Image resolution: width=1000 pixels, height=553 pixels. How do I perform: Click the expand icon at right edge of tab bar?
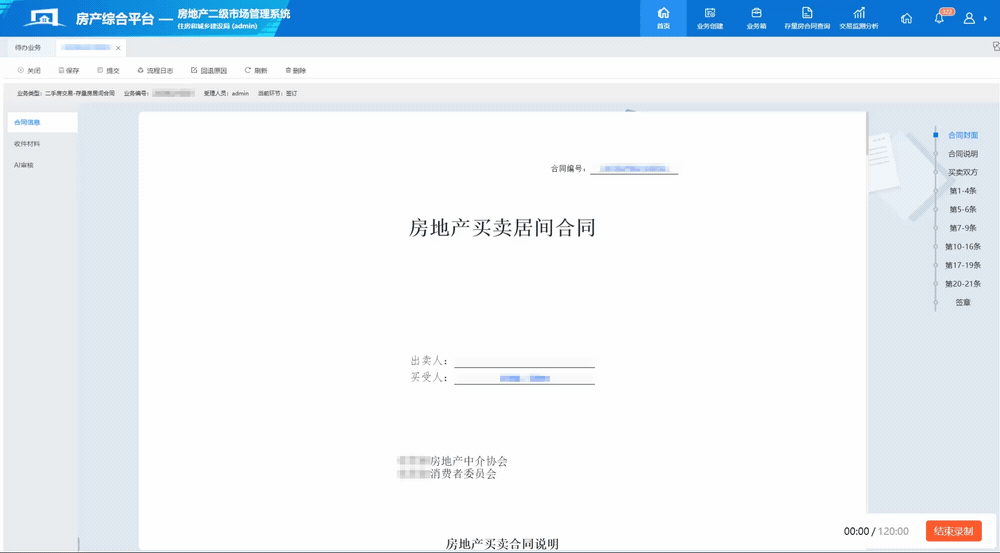coord(996,47)
